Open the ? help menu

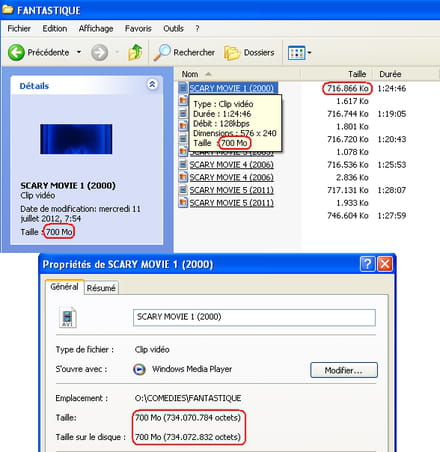197,29
